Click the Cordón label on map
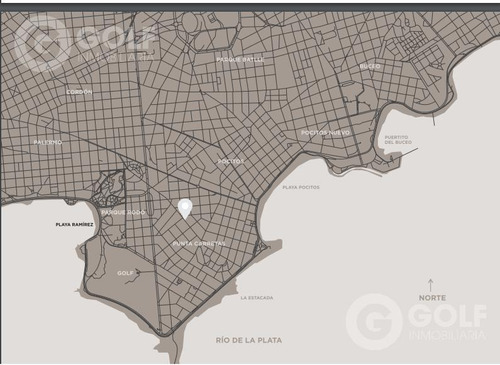This screenshot has width=500, height=365. click(x=79, y=92)
